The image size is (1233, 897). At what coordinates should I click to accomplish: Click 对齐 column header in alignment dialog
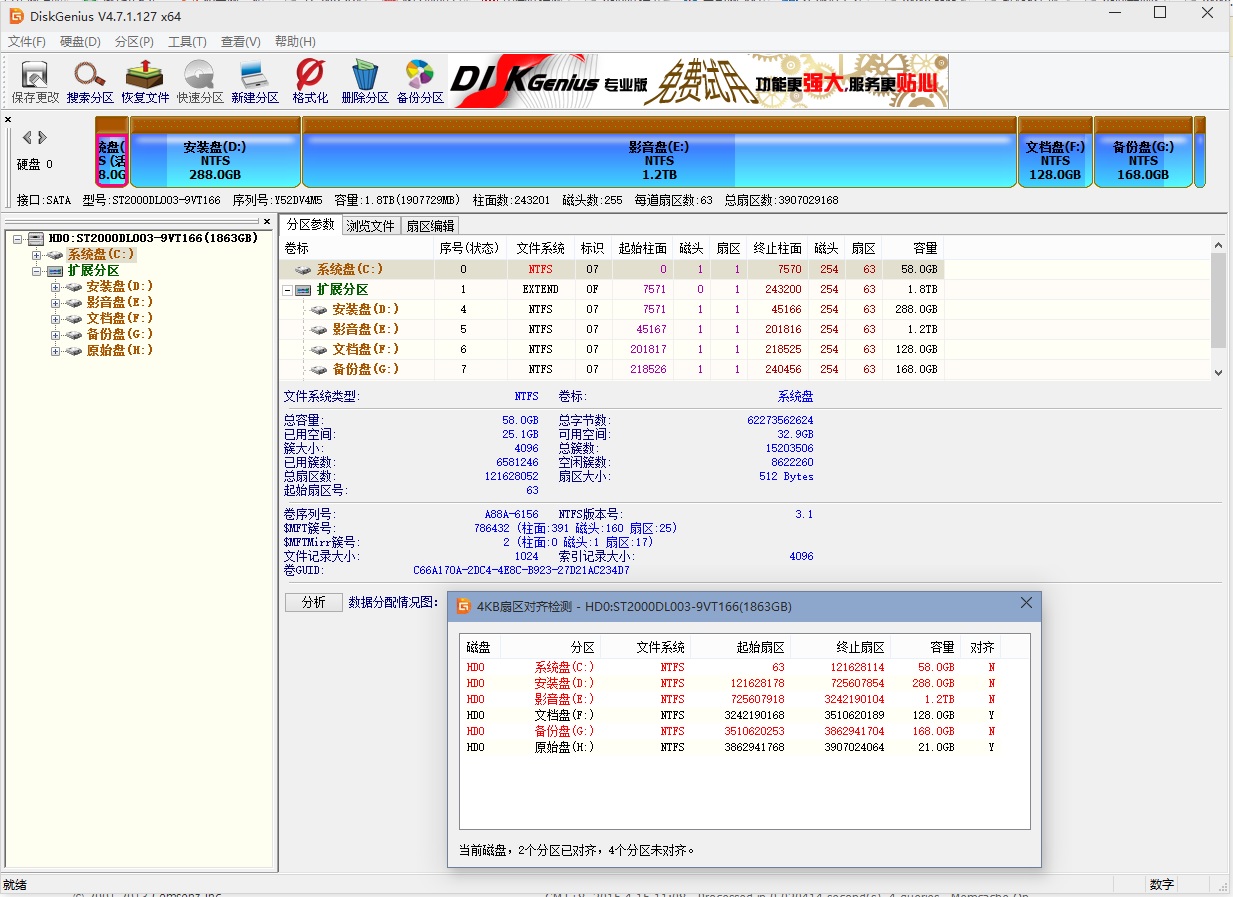980,647
